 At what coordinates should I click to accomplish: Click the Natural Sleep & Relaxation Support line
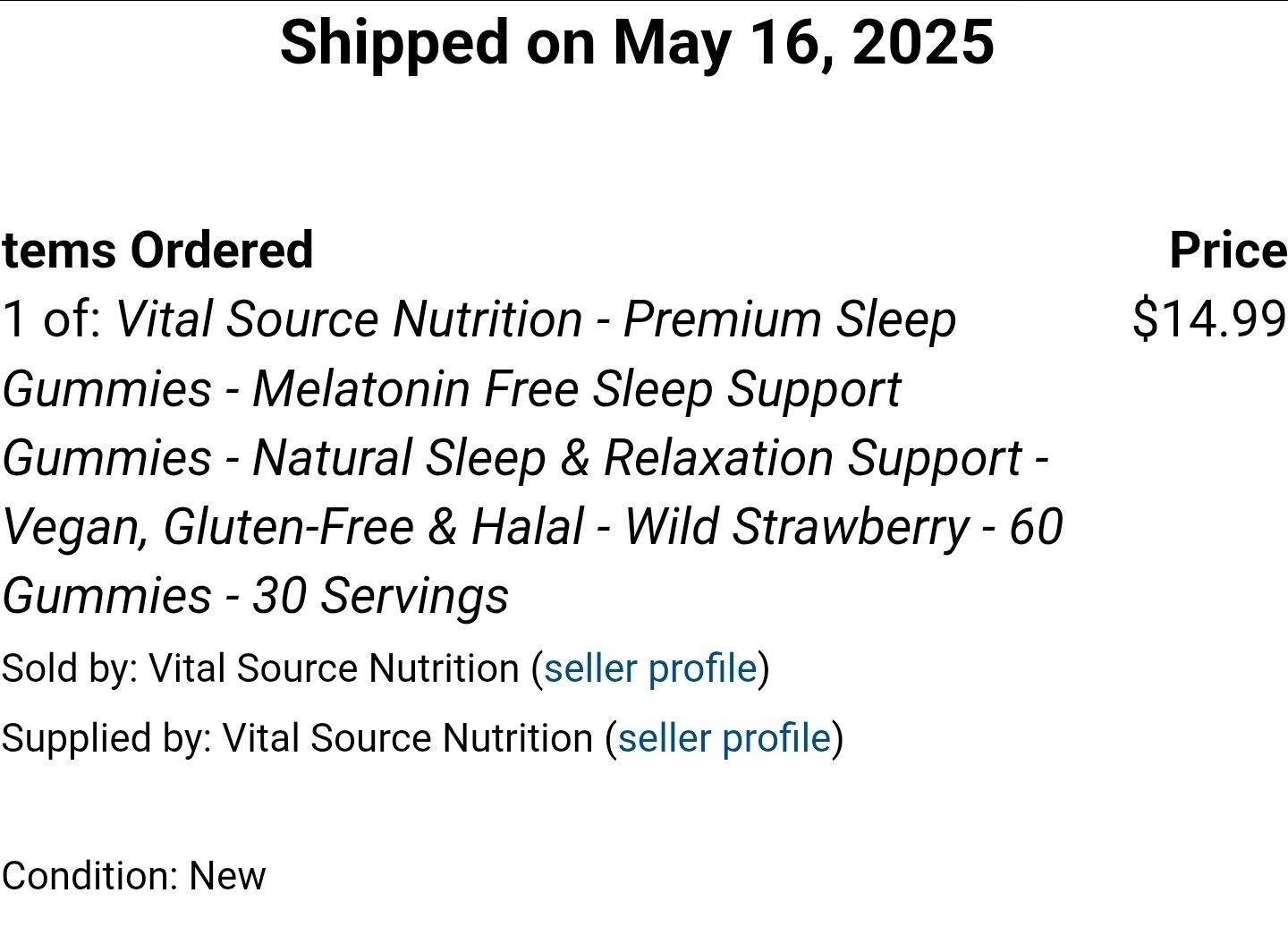(x=637, y=458)
